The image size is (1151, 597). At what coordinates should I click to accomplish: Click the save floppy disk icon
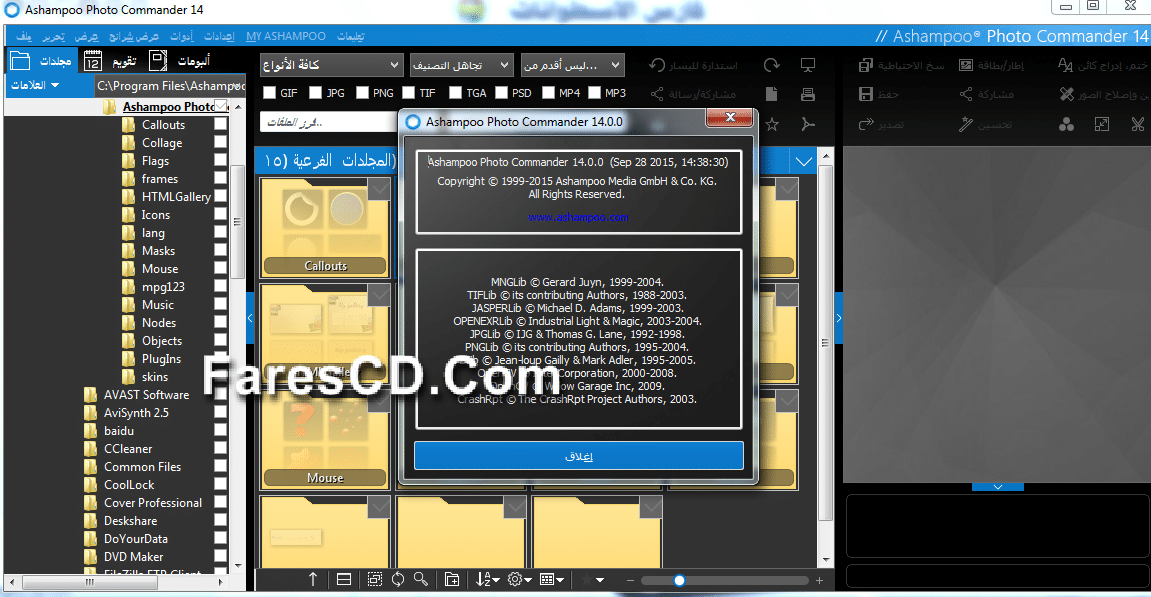[866, 94]
